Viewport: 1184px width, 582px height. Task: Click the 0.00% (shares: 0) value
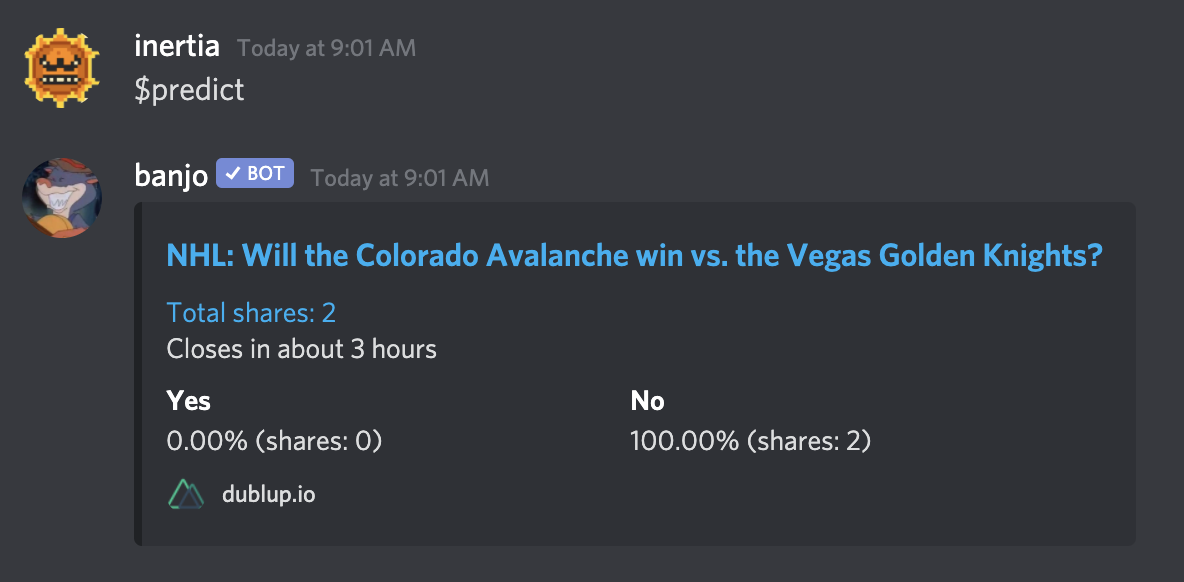(274, 440)
